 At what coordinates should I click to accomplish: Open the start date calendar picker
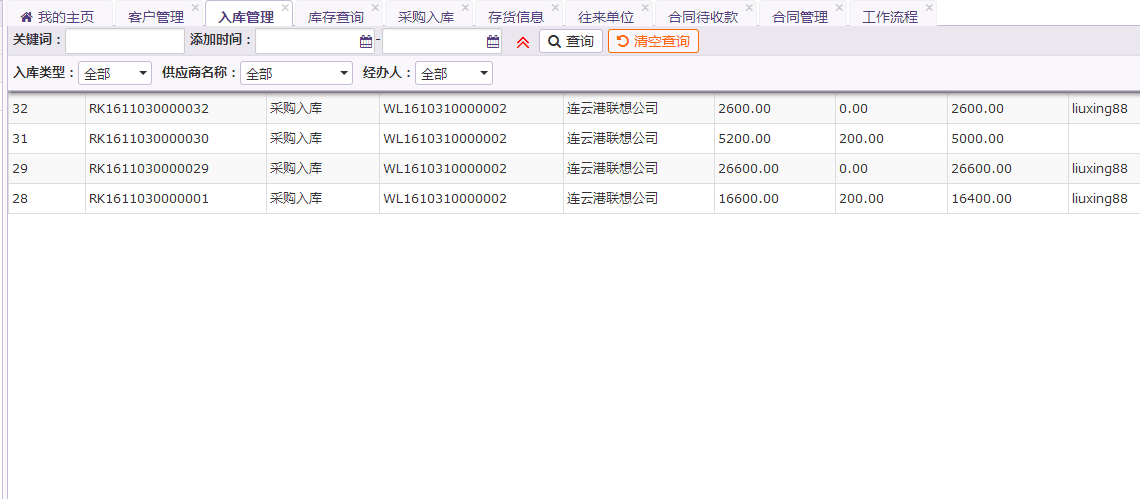pyautogui.click(x=366, y=42)
